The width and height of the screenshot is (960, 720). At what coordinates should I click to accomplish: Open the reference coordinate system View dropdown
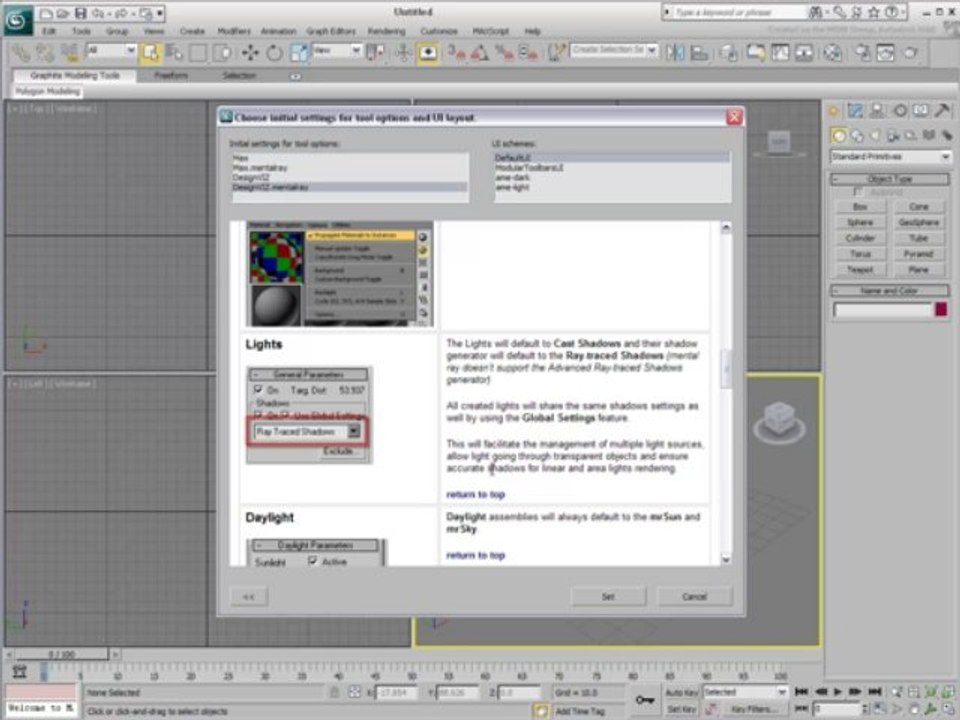click(336, 50)
